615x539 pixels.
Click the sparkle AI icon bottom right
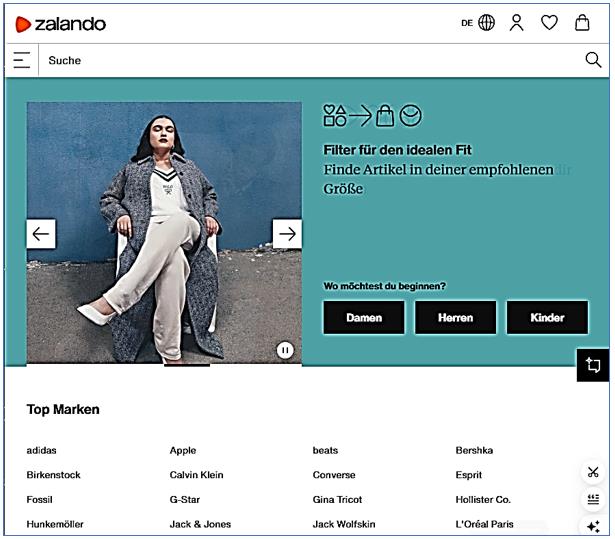pos(593,526)
